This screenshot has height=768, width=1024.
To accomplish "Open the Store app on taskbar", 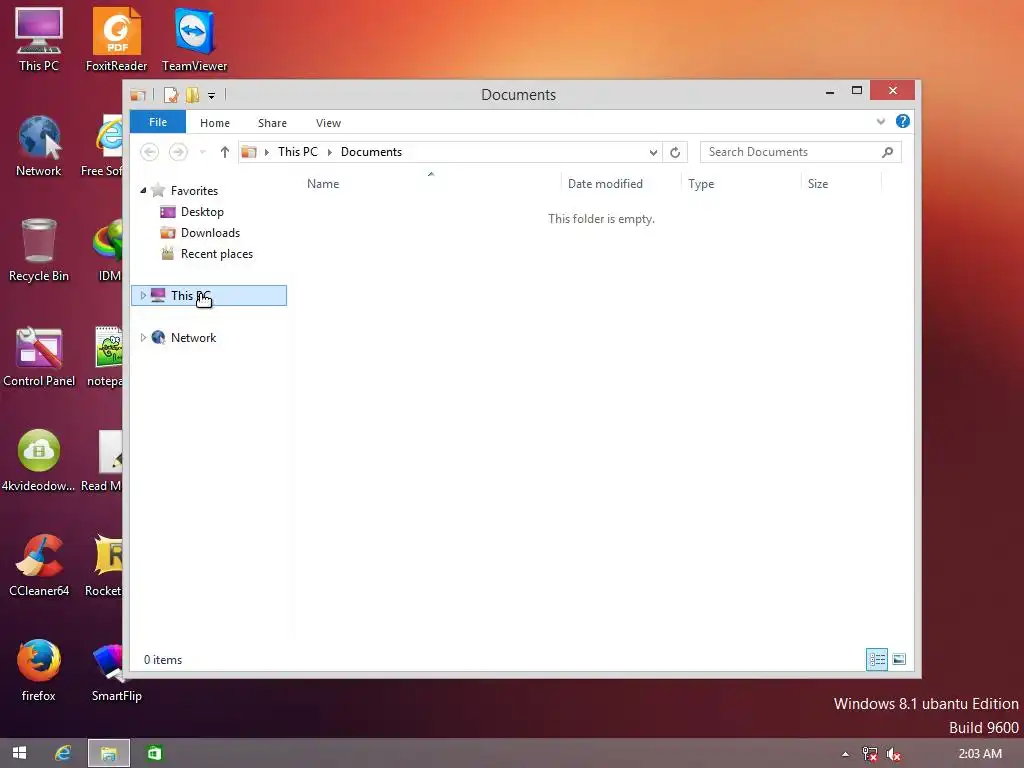I will pos(154,753).
